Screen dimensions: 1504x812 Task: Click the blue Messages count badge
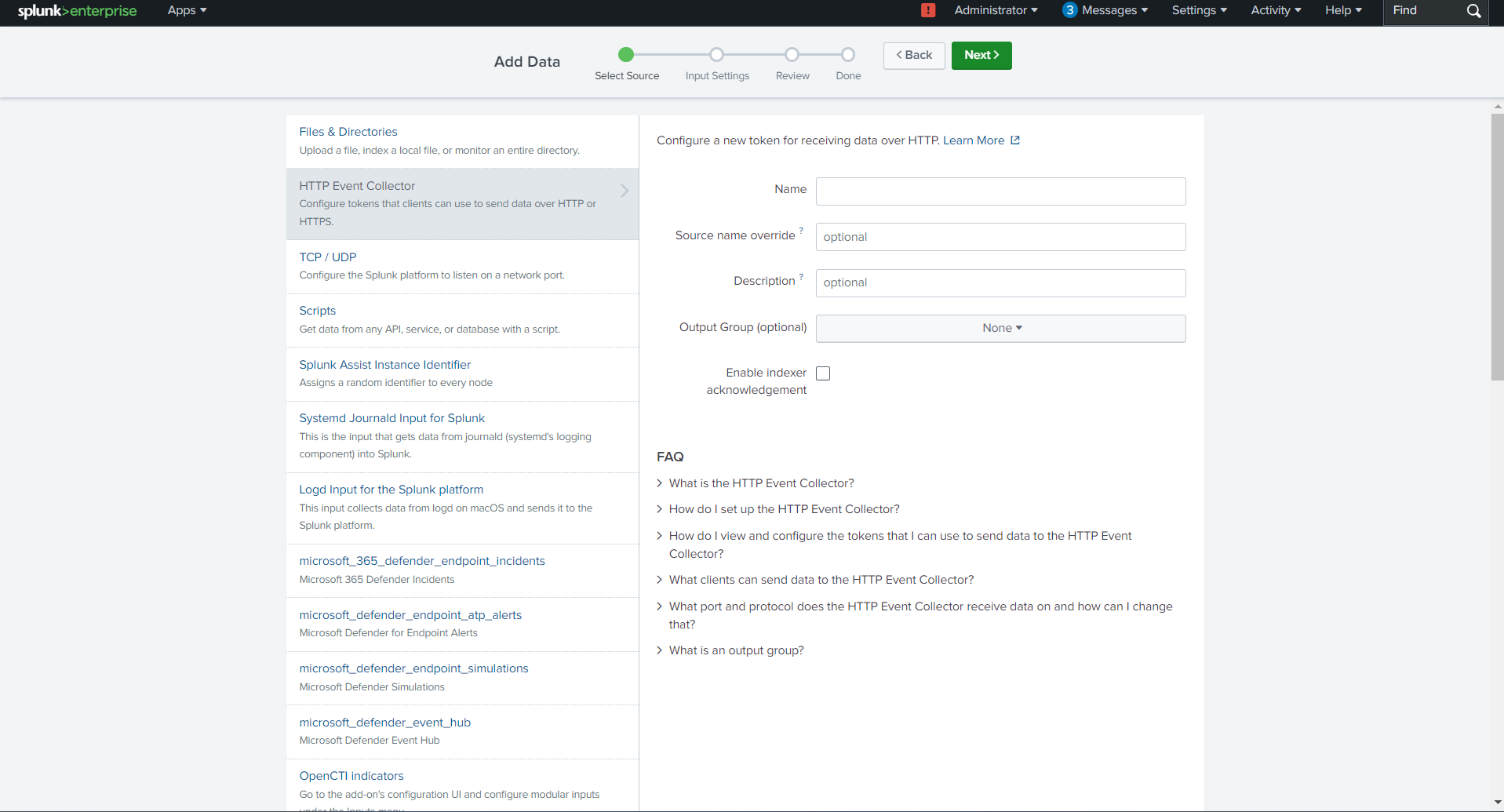pos(1069,10)
